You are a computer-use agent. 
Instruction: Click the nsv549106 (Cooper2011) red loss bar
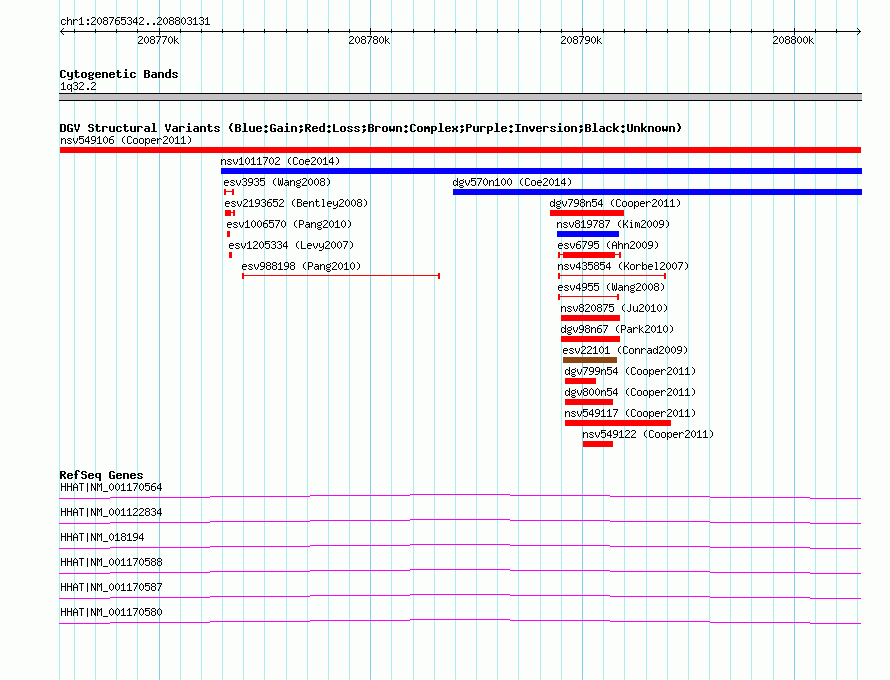(460, 150)
